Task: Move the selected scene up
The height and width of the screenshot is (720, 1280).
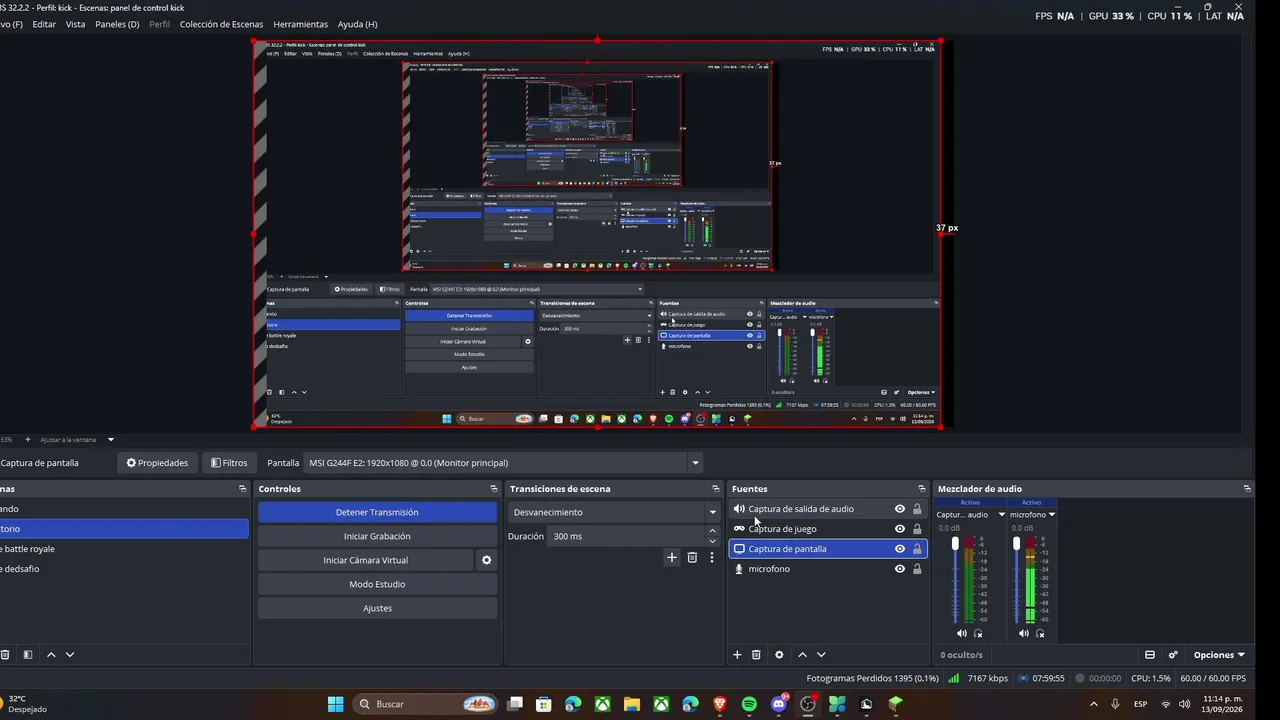Action: [x=51, y=655]
